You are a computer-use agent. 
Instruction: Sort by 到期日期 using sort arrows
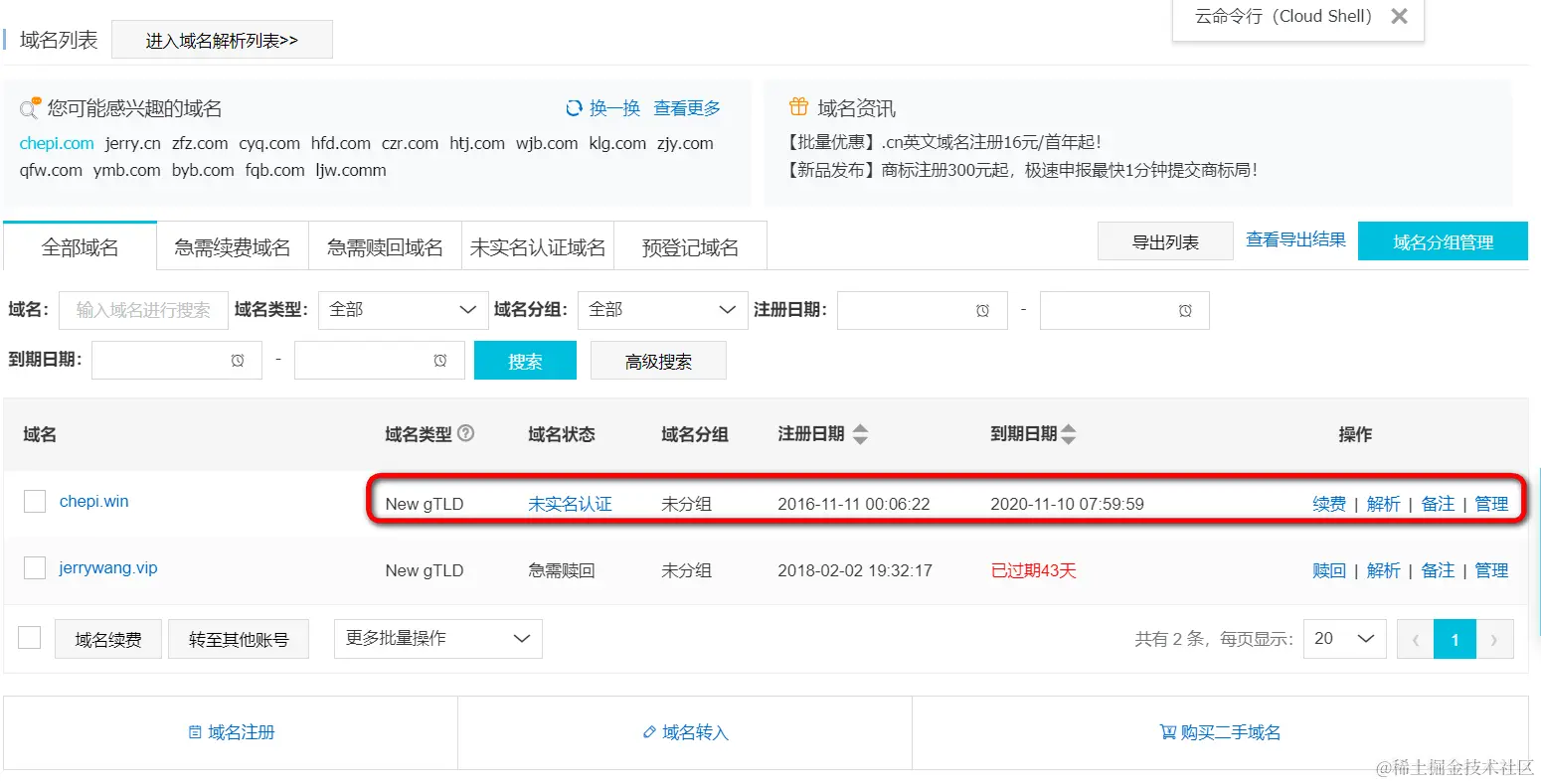point(1068,434)
